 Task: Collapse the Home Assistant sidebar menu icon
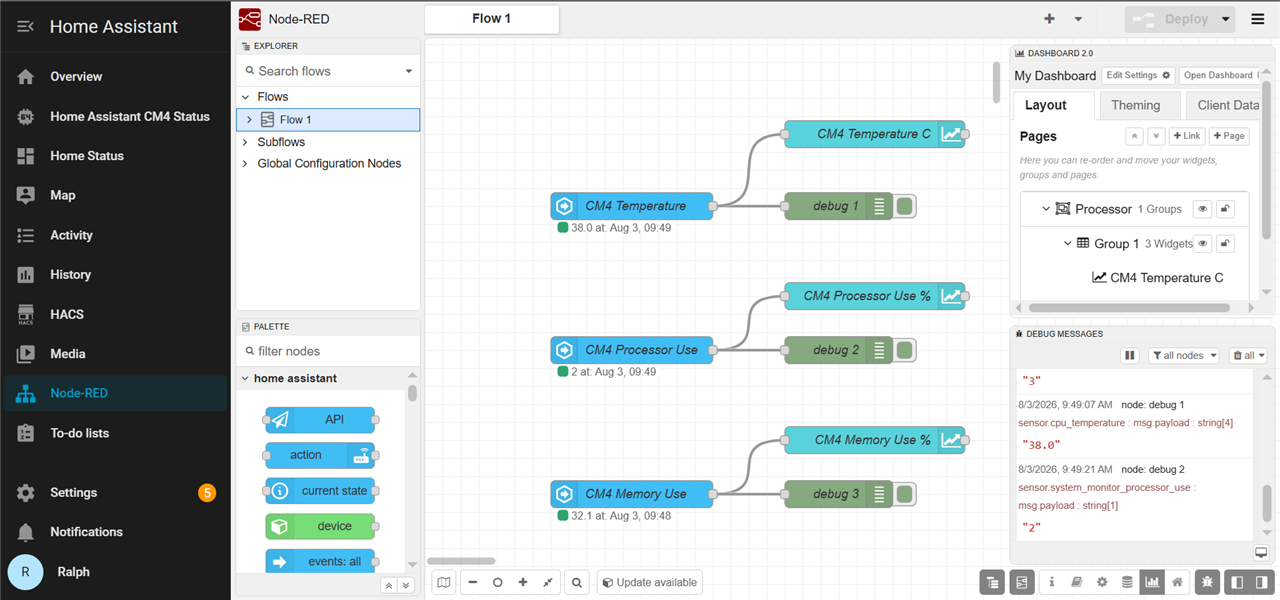(26, 27)
